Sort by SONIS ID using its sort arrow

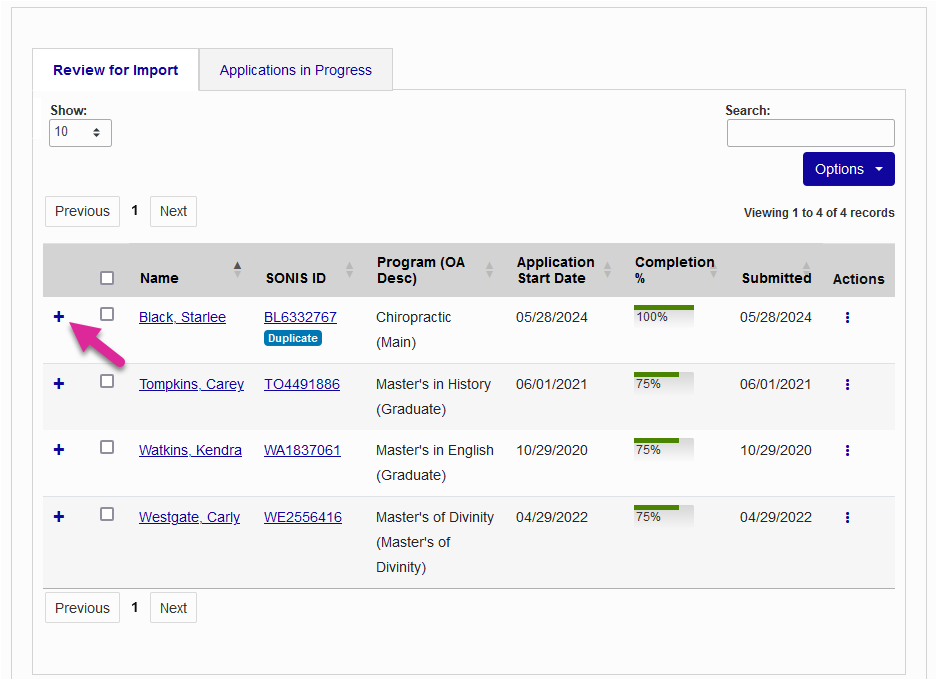pyautogui.click(x=349, y=270)
